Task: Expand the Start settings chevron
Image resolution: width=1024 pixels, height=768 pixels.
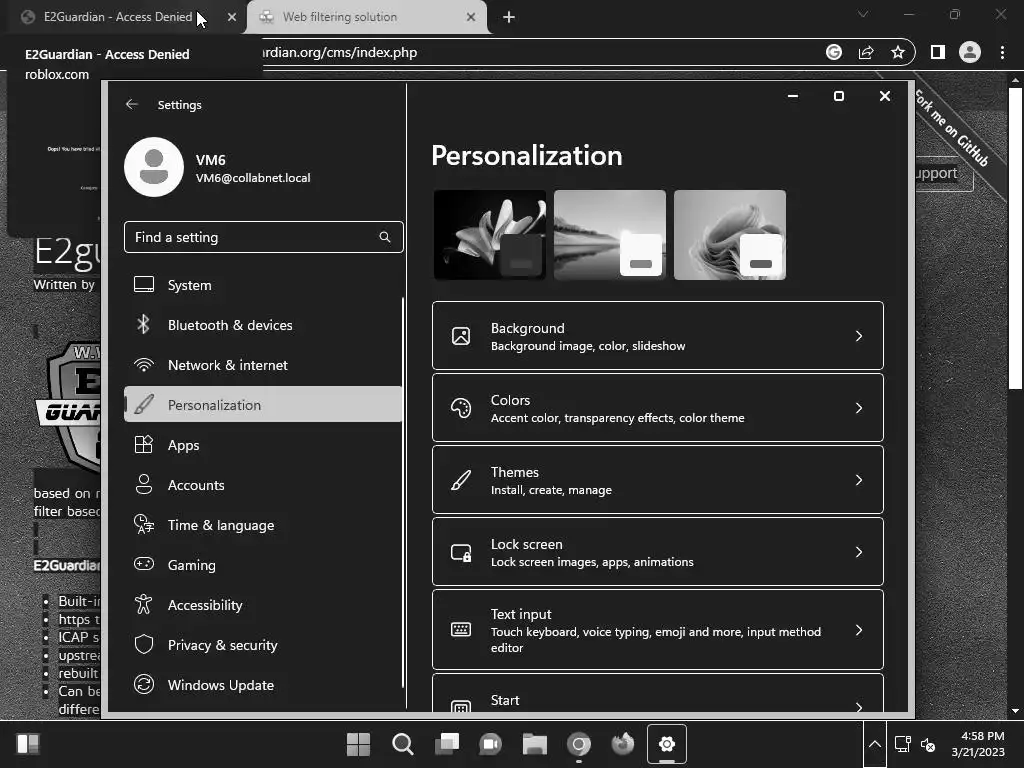Action: point(859,707)
